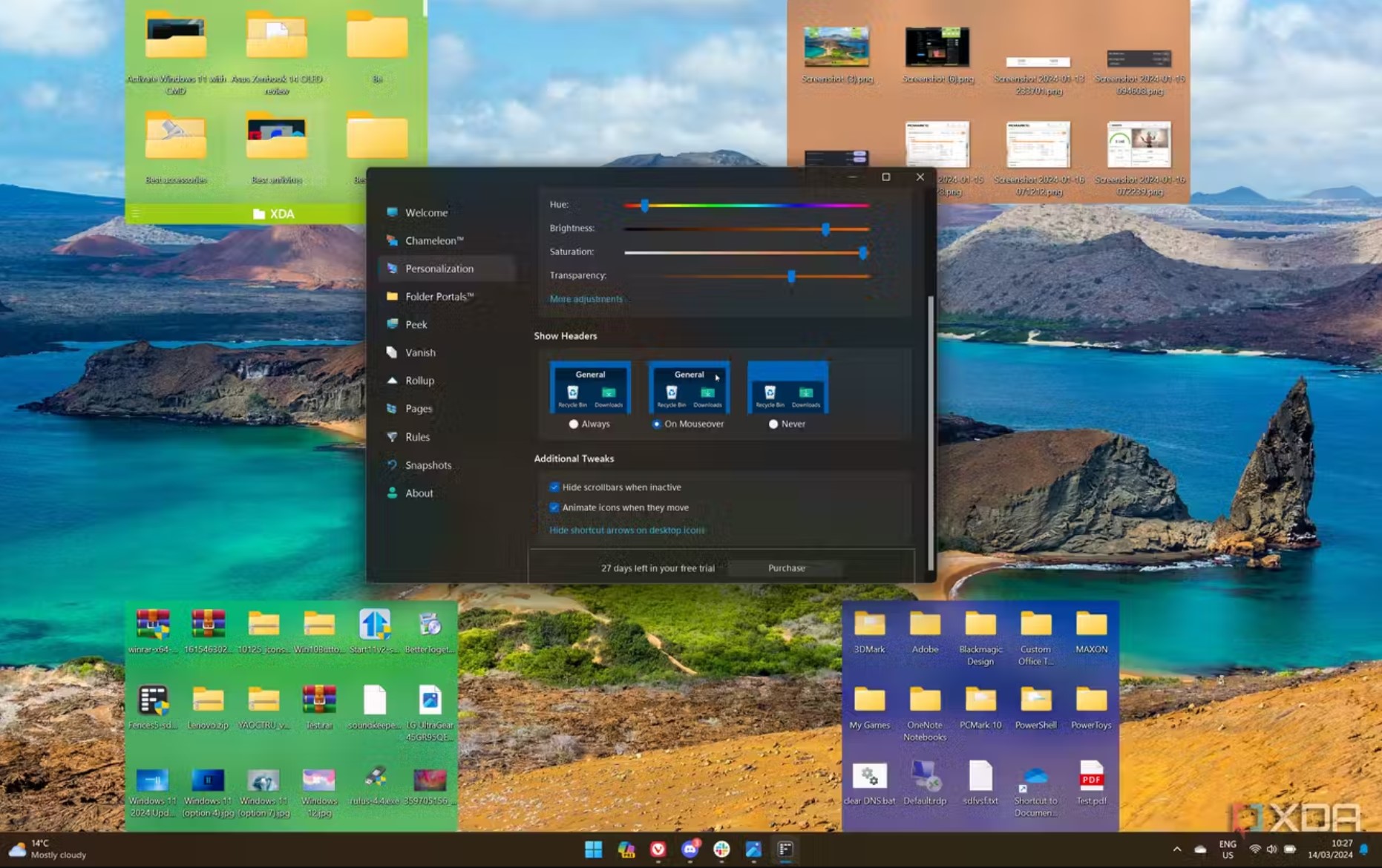Select the Snapshots sidebar icon
This screenshot has width=1382, height=868.
coord(393,465)
